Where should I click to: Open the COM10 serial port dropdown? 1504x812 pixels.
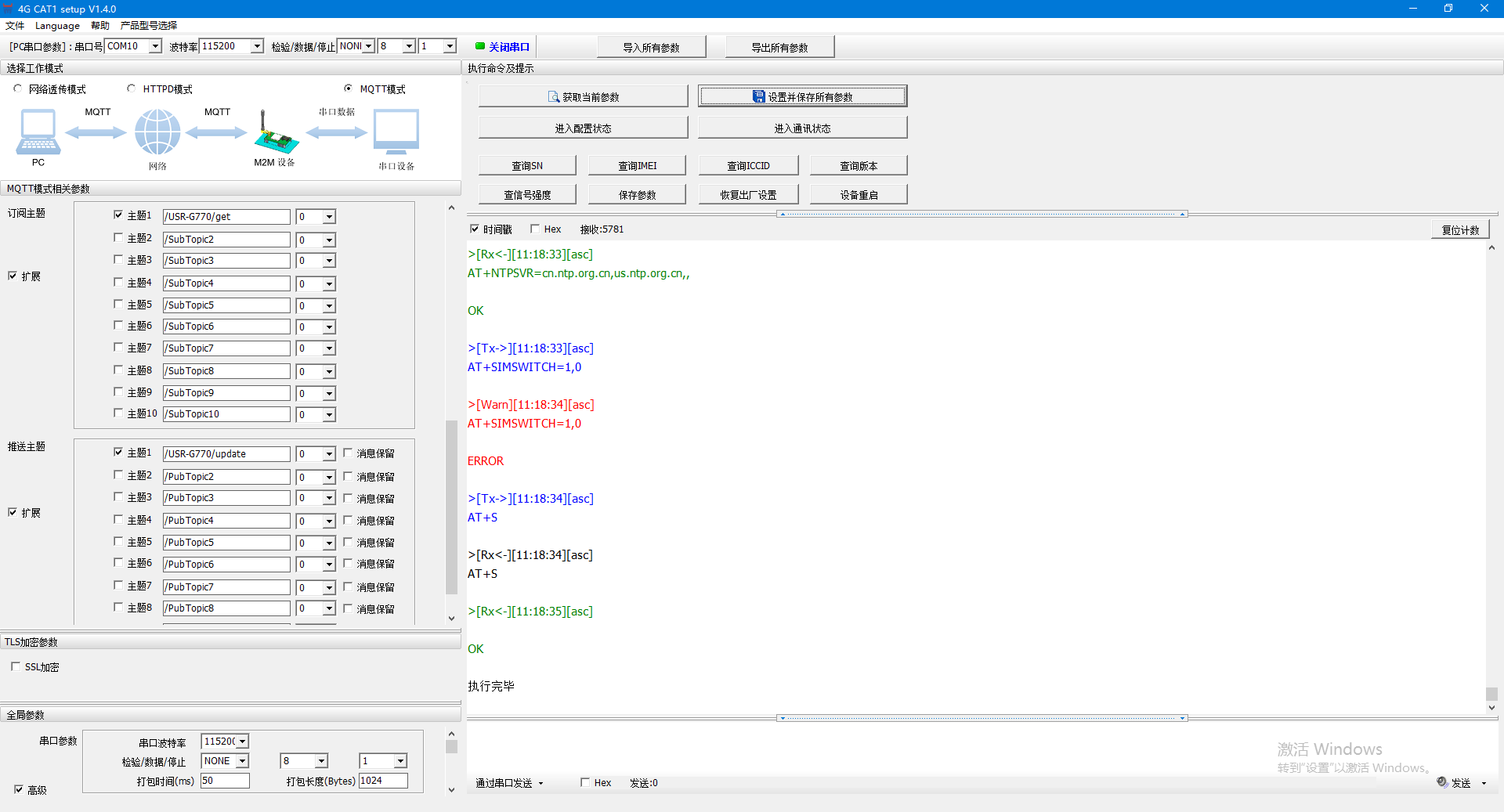click(x=155, y=46)
